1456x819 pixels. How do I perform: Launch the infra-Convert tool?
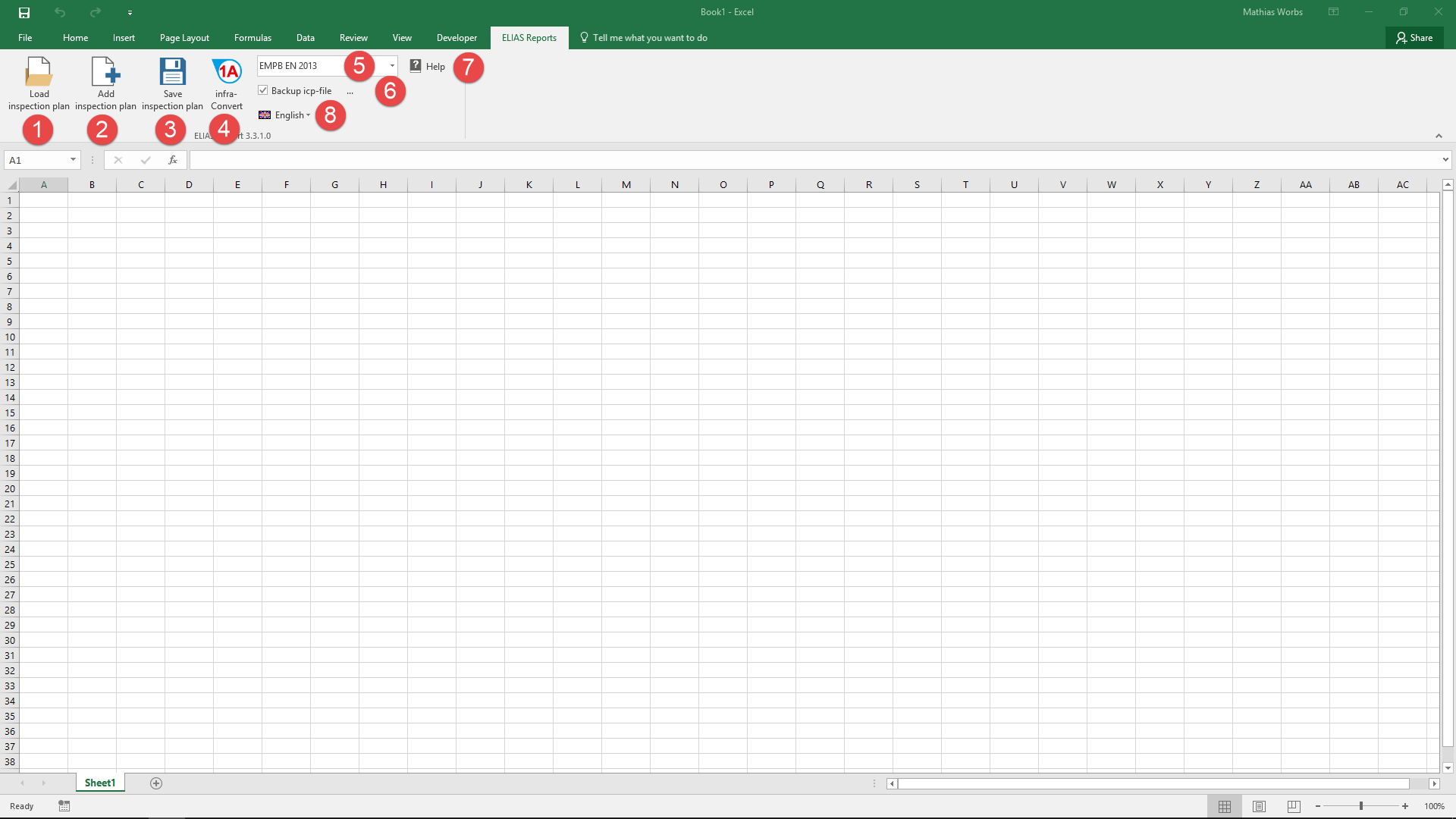pyautogui.click(x=227, y=83)
